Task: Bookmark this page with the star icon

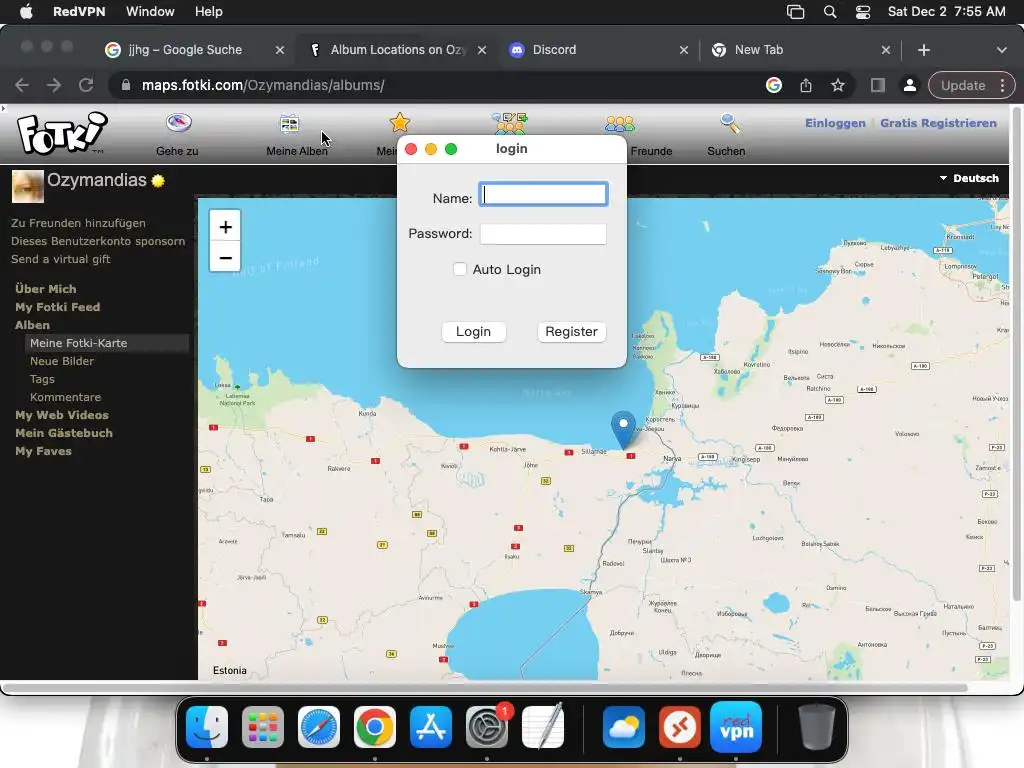Action: point(838,85)
